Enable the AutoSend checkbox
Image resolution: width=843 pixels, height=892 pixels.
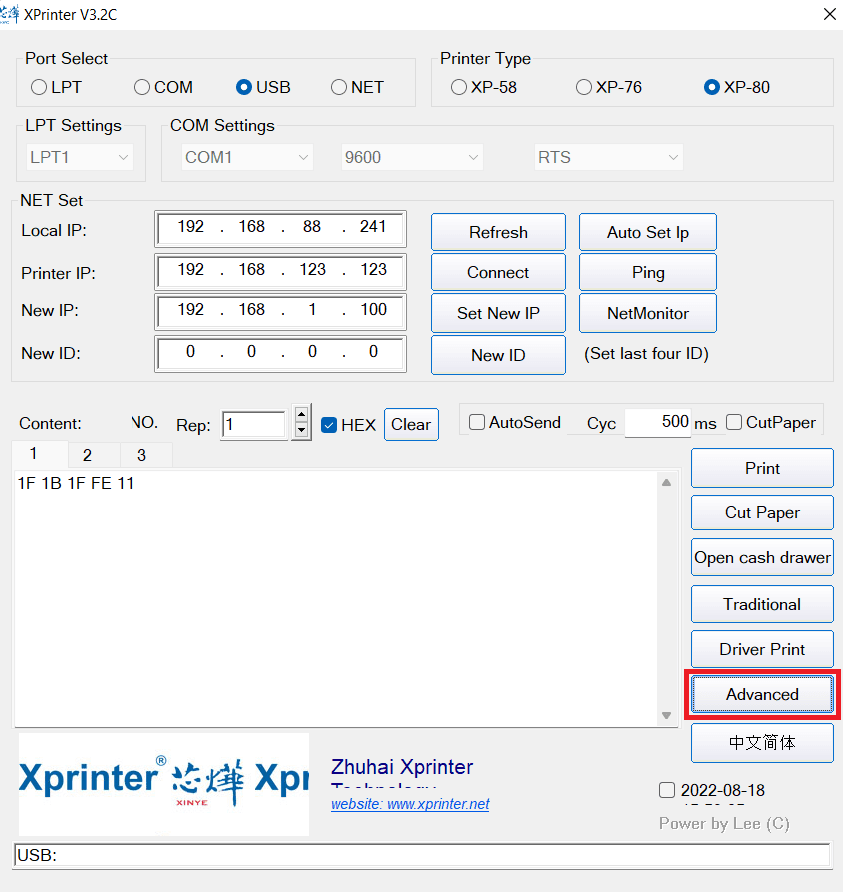pos(477,422)
